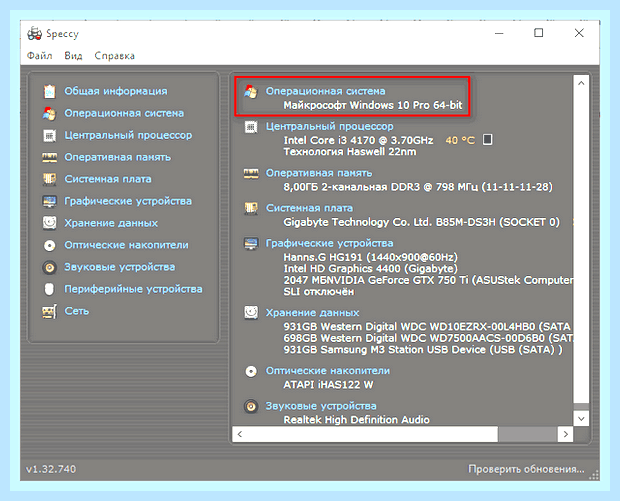Select Хранение данных in sidebar
This screenshot has width=620, height=501.
tap(111, 223)
